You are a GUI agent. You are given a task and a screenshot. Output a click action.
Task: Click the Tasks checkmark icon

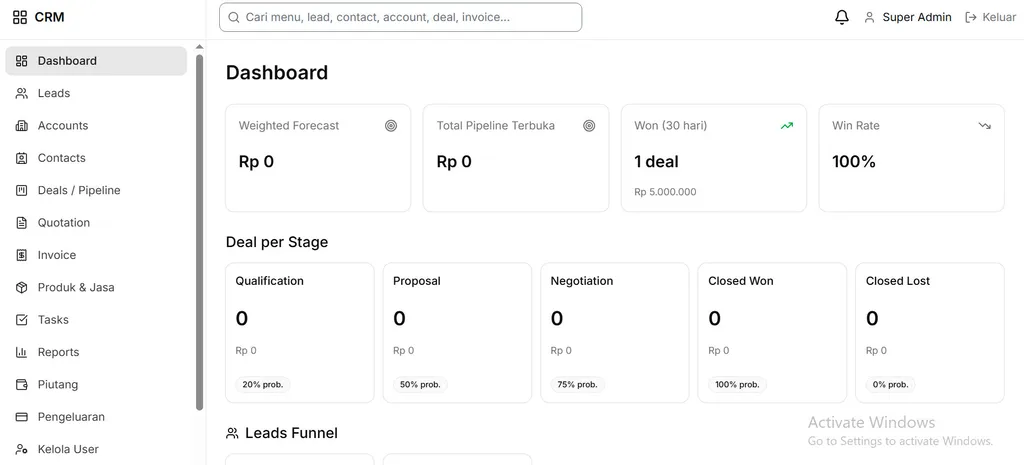pos(22,320)
